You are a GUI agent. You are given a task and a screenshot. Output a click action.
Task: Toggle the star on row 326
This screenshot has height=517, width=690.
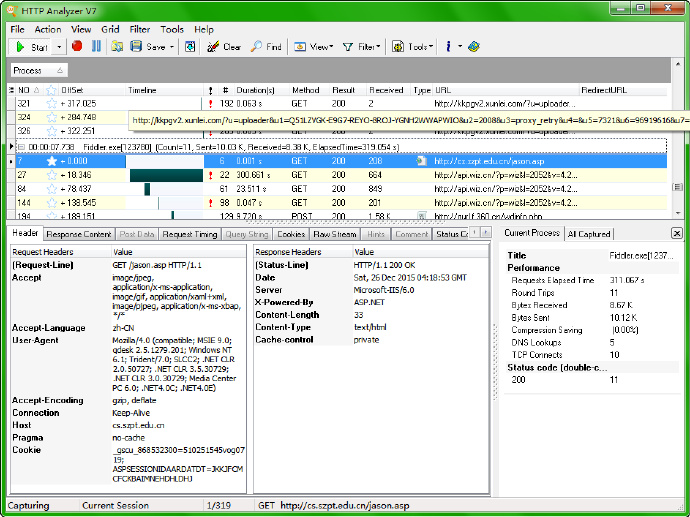(52, 131)
